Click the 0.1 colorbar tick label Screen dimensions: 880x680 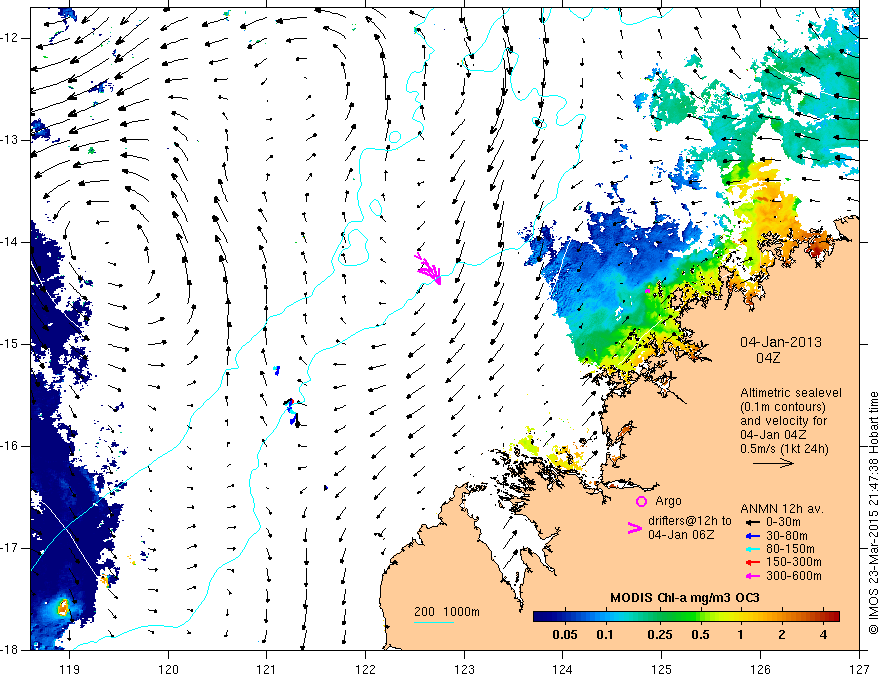tap(604, 635)
